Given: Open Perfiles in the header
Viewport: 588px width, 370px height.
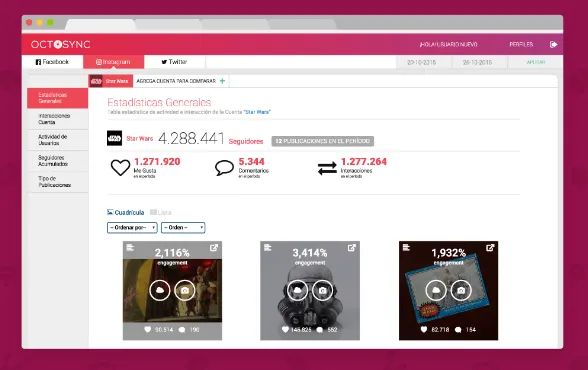Looking at the screenshot, I should [521, 44].
